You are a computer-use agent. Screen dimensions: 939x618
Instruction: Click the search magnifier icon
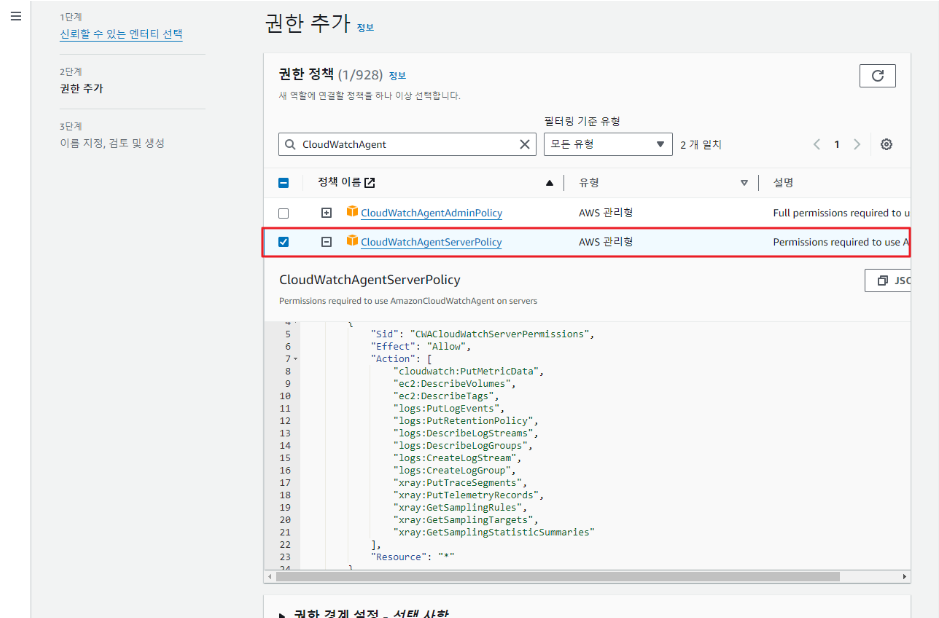click(290, 144)
